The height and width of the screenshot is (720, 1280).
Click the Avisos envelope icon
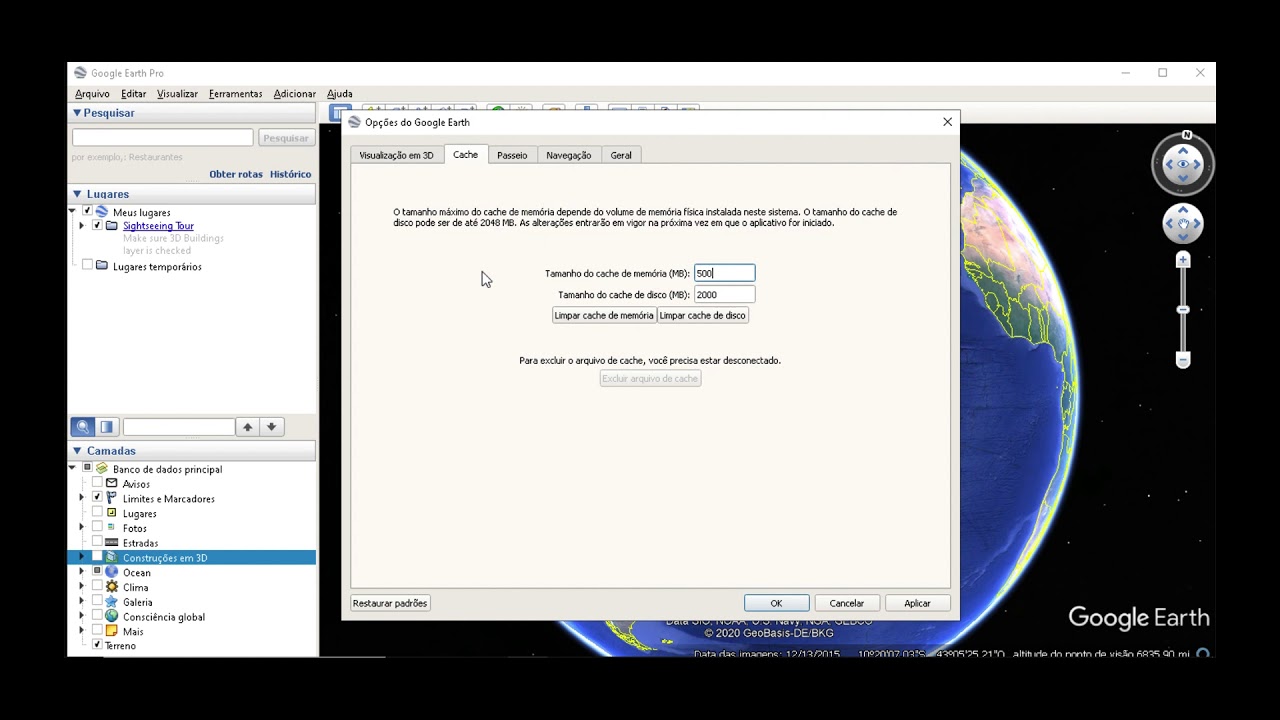pyautogui.click(x=111, y=484)
